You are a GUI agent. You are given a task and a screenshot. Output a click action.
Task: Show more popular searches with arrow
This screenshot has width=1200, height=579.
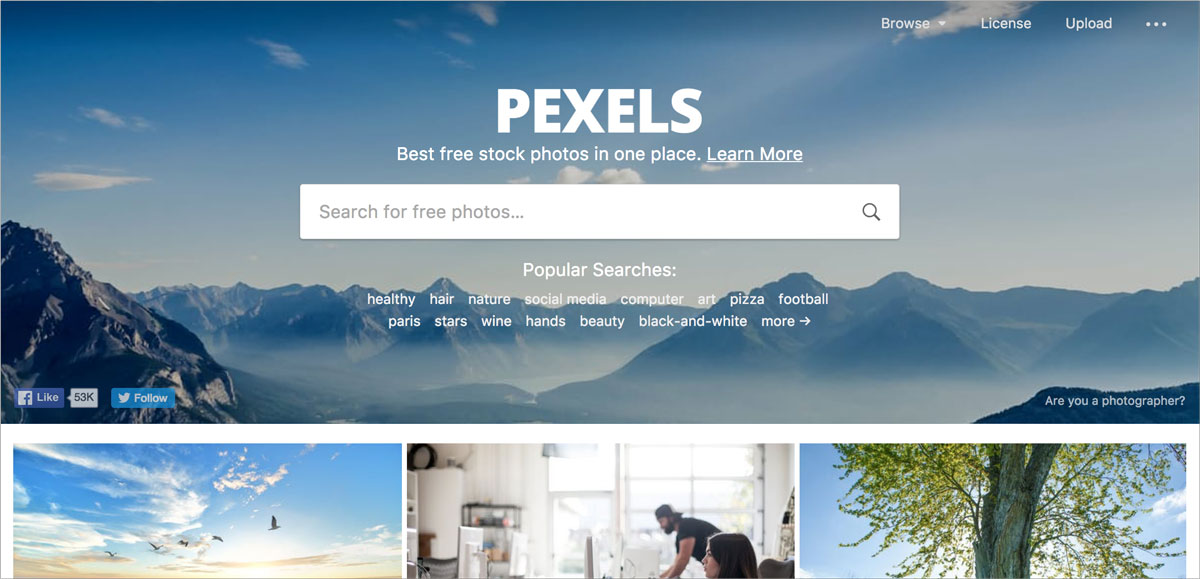pos(785,321)
